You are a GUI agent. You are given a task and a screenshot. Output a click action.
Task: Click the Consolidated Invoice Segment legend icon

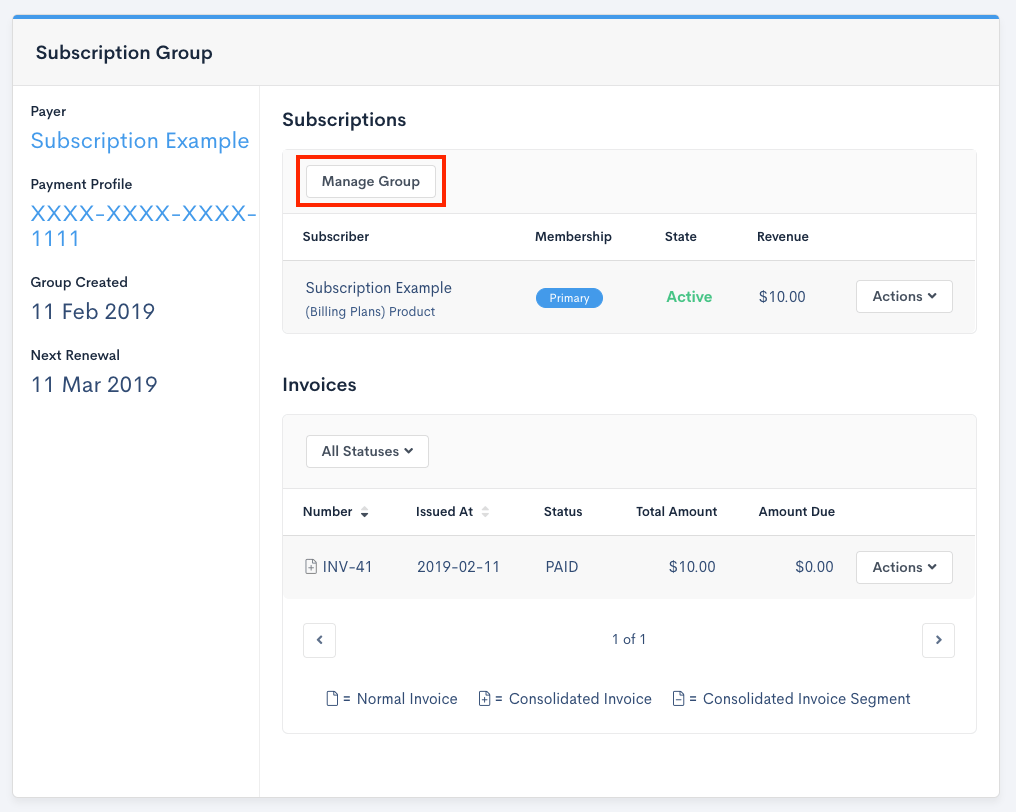(678, 699)
